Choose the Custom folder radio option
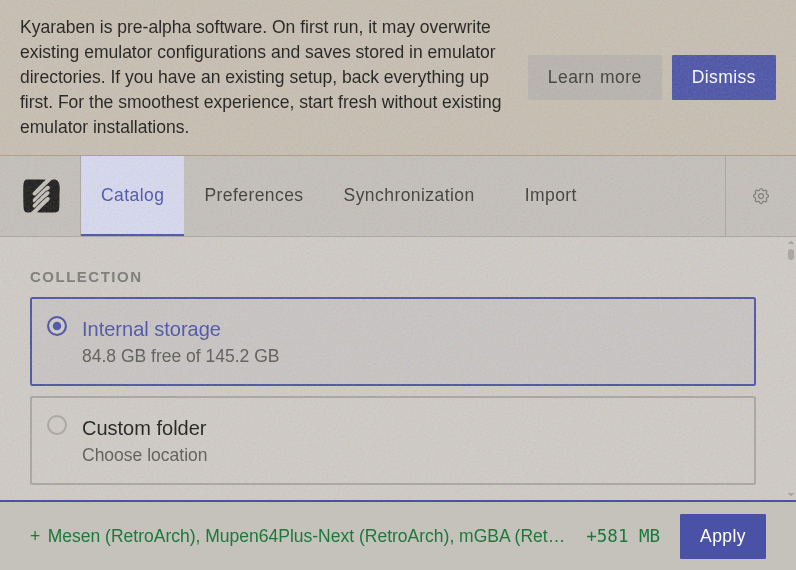The image size is (796, 570). tap(57, 425)
